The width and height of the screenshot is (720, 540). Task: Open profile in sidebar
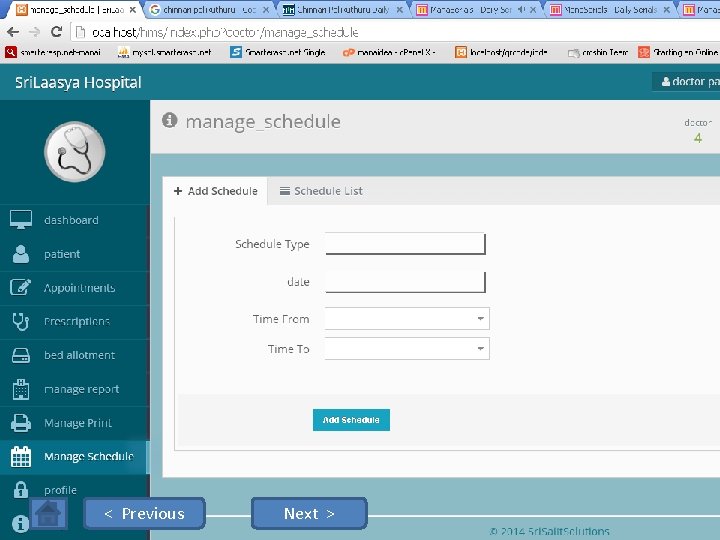click(x=74, y=490)
